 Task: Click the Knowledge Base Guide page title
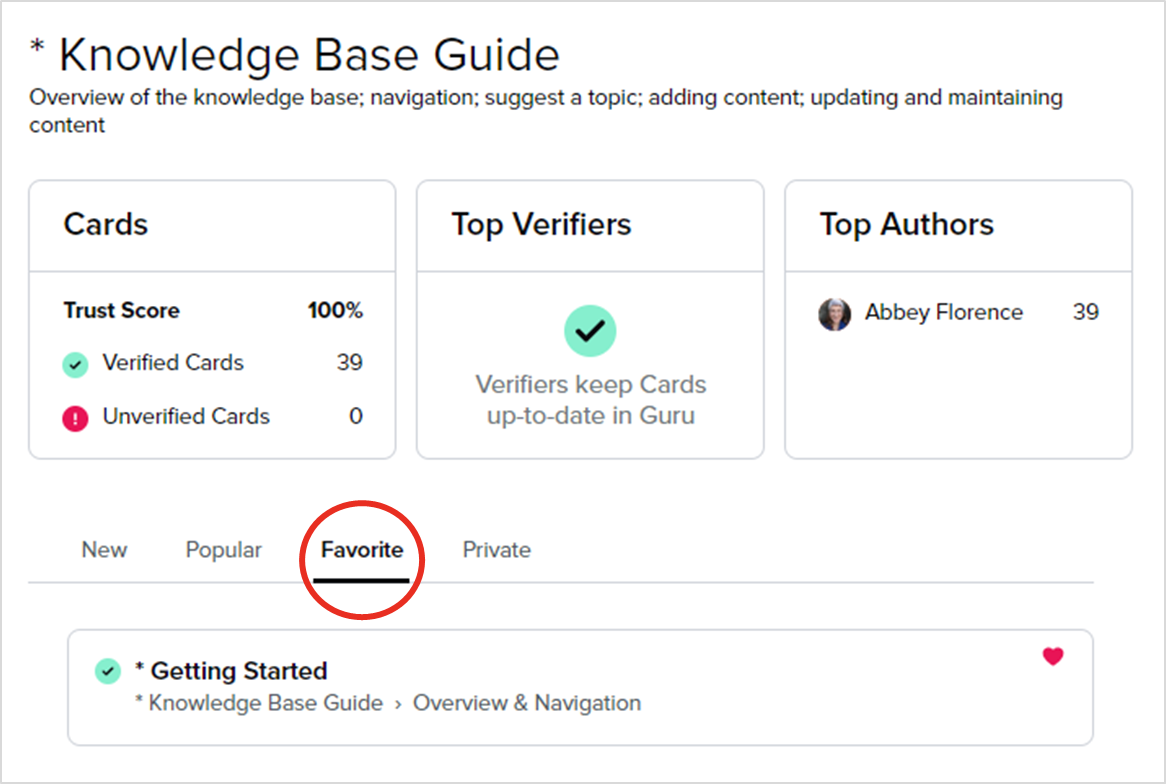[309, 55]
